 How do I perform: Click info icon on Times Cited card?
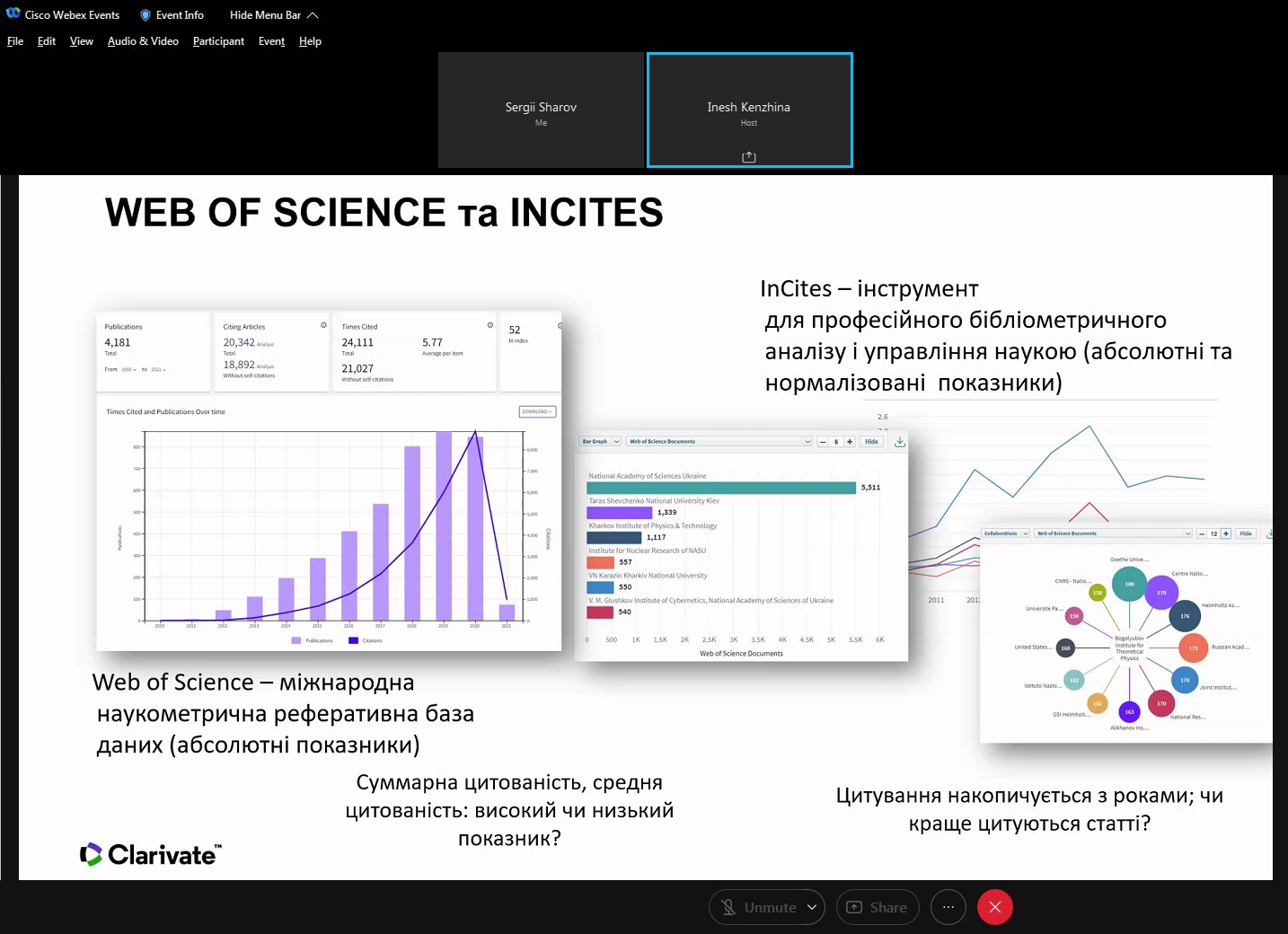pos(490,325)
